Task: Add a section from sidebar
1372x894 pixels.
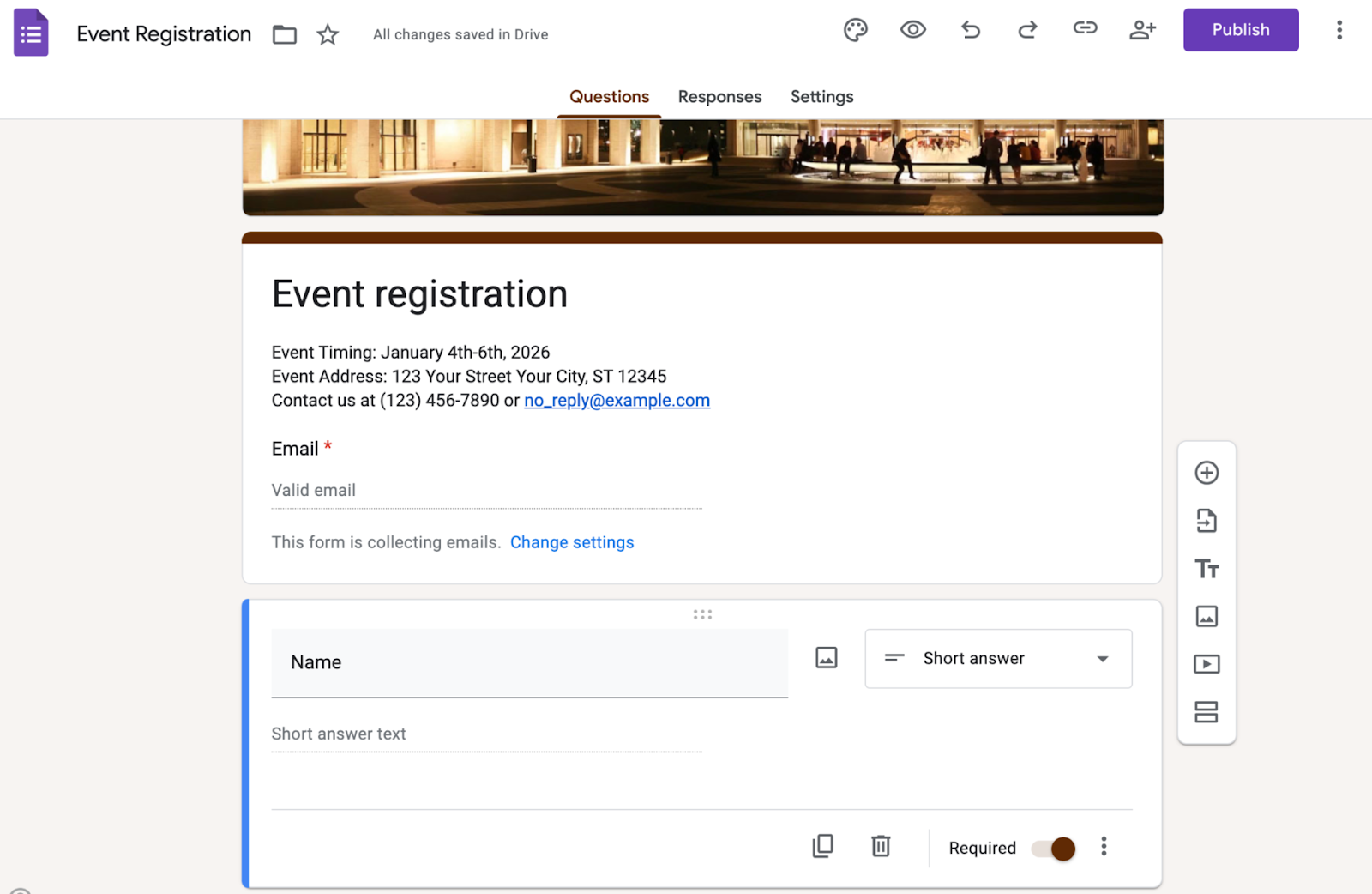Action: tap(1207, 712)
